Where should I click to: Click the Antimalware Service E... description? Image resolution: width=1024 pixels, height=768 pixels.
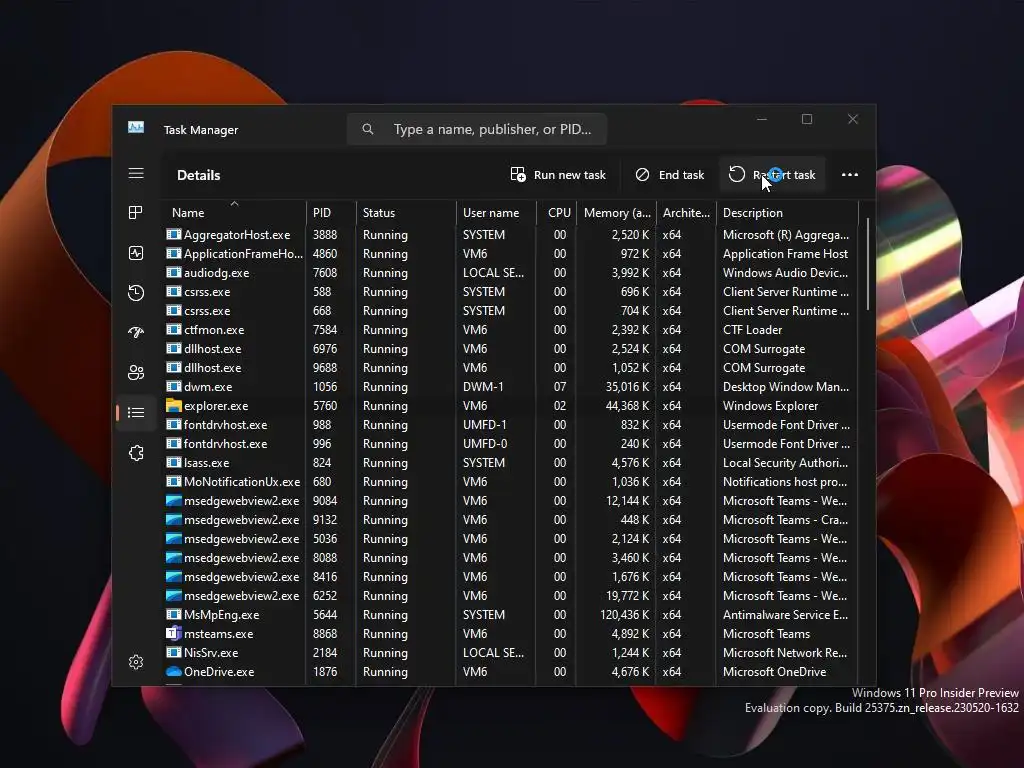786,615
